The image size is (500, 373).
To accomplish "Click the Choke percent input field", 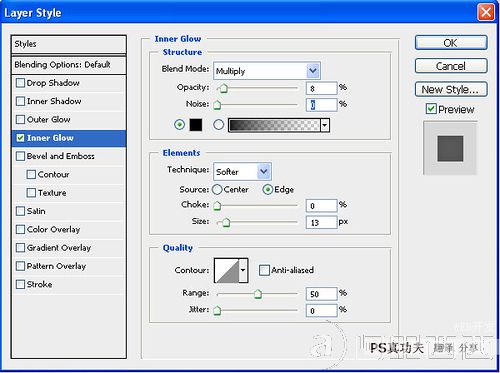I will (322, 206).
